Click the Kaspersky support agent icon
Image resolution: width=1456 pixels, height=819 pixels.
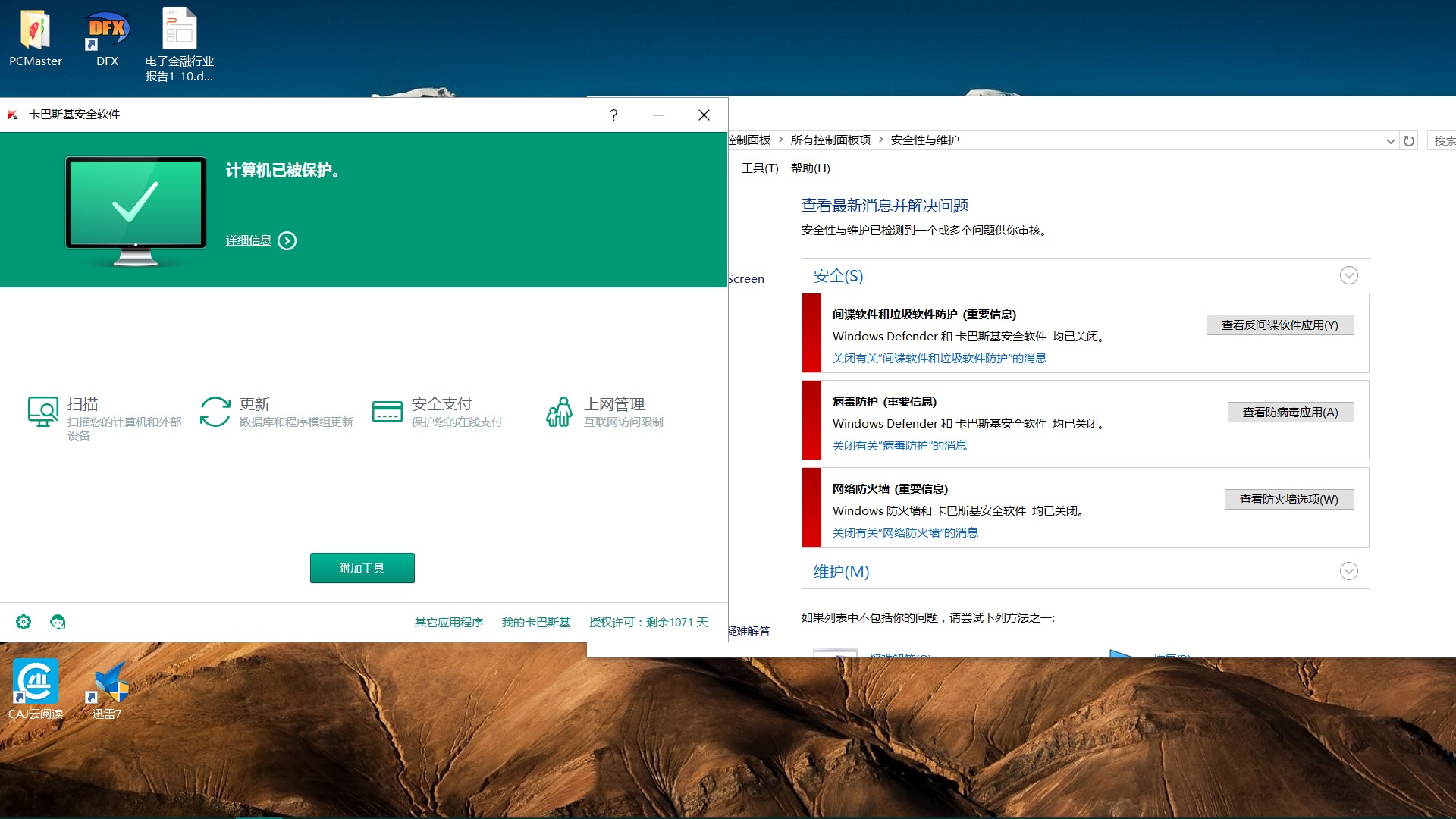(58, 622)
